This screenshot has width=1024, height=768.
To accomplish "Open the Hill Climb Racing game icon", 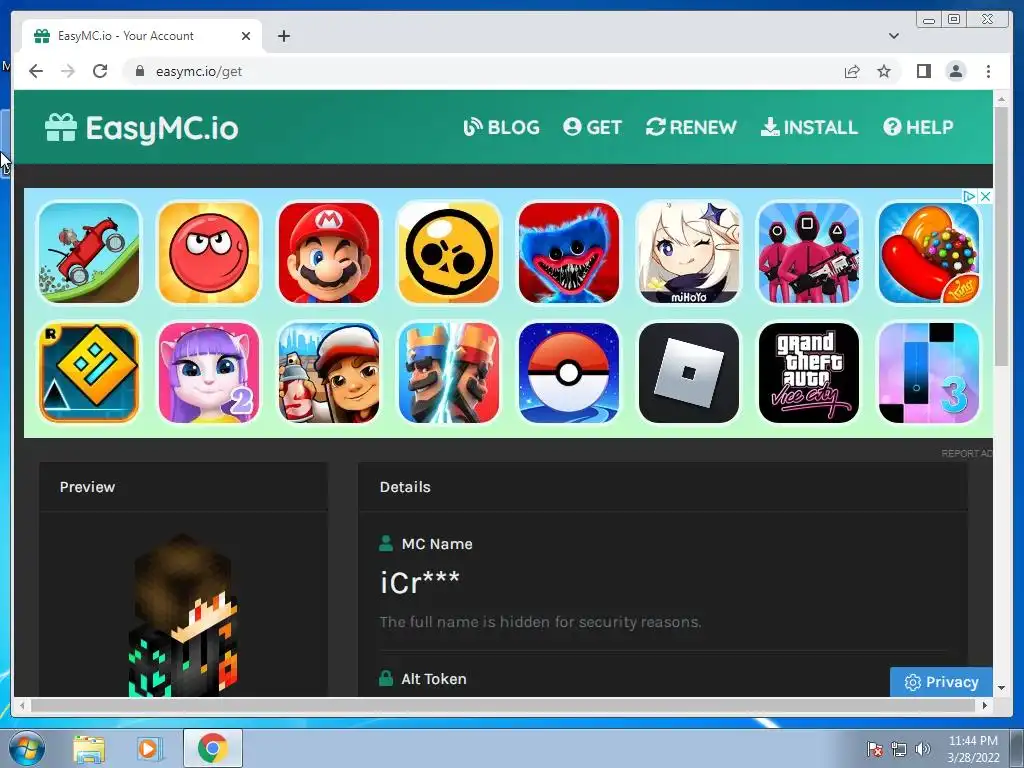I will tap(89, 253).
